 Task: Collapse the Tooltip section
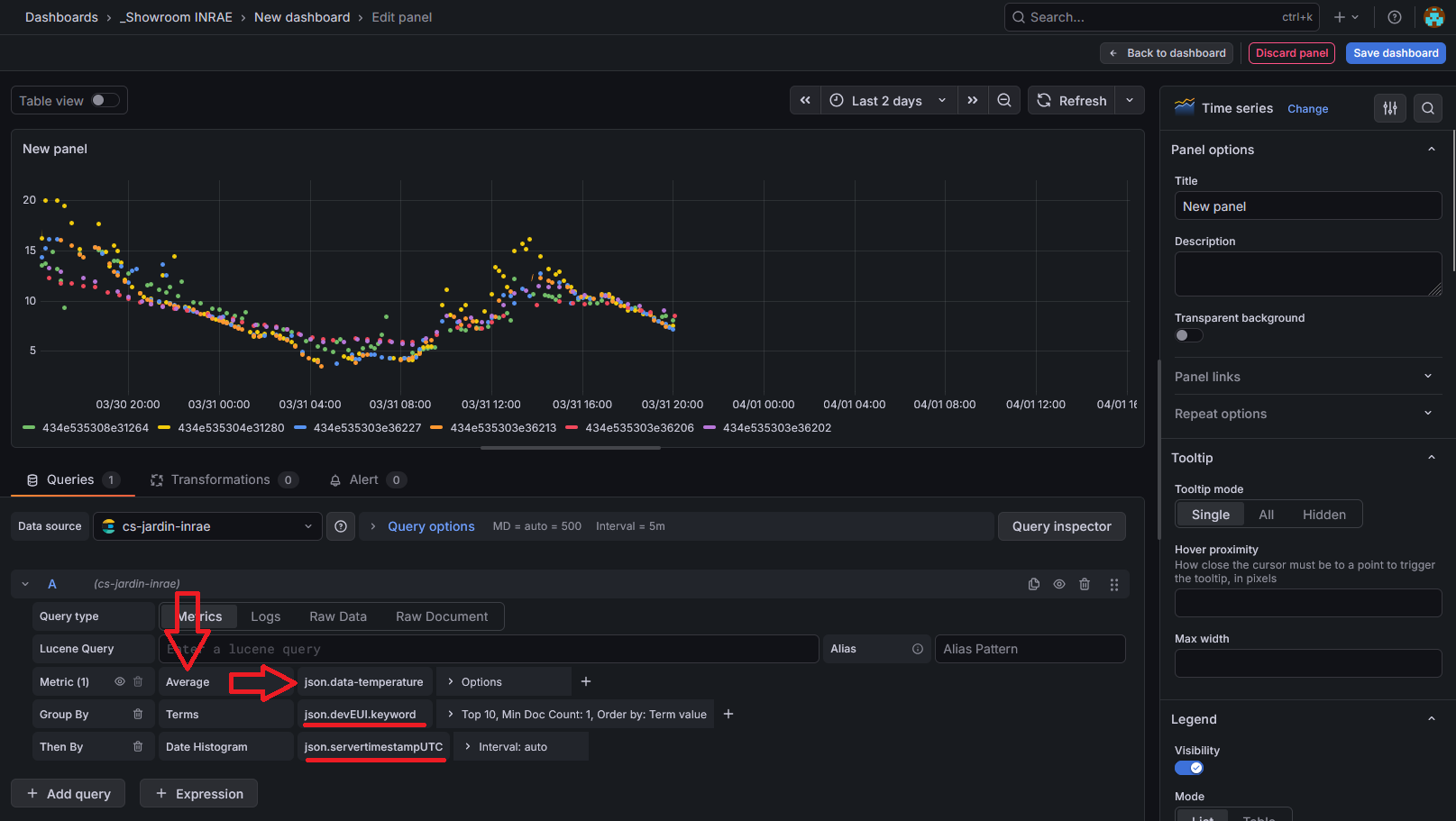(1431, 458)
